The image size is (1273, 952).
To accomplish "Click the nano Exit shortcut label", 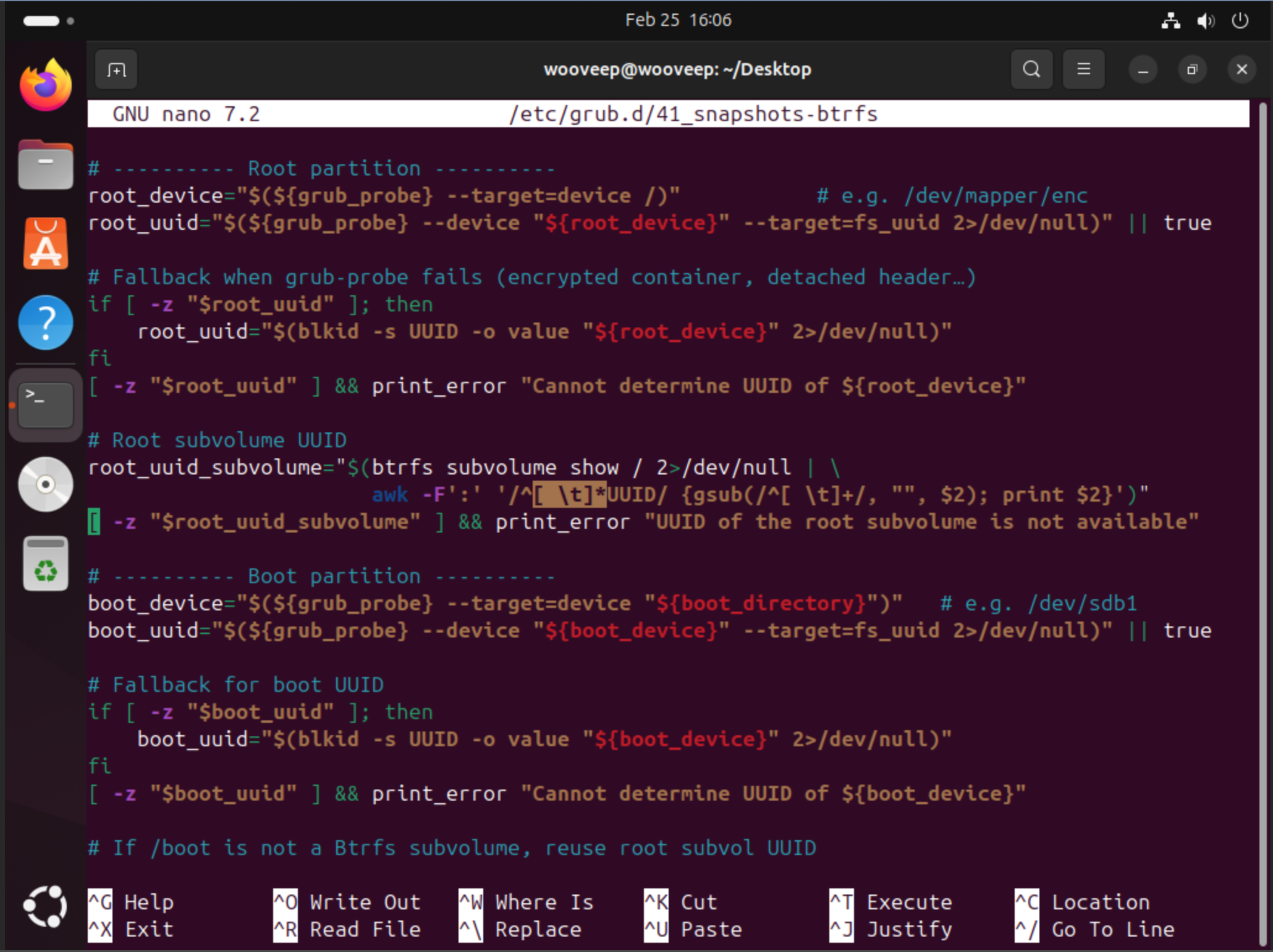I will tap(149, 930).
